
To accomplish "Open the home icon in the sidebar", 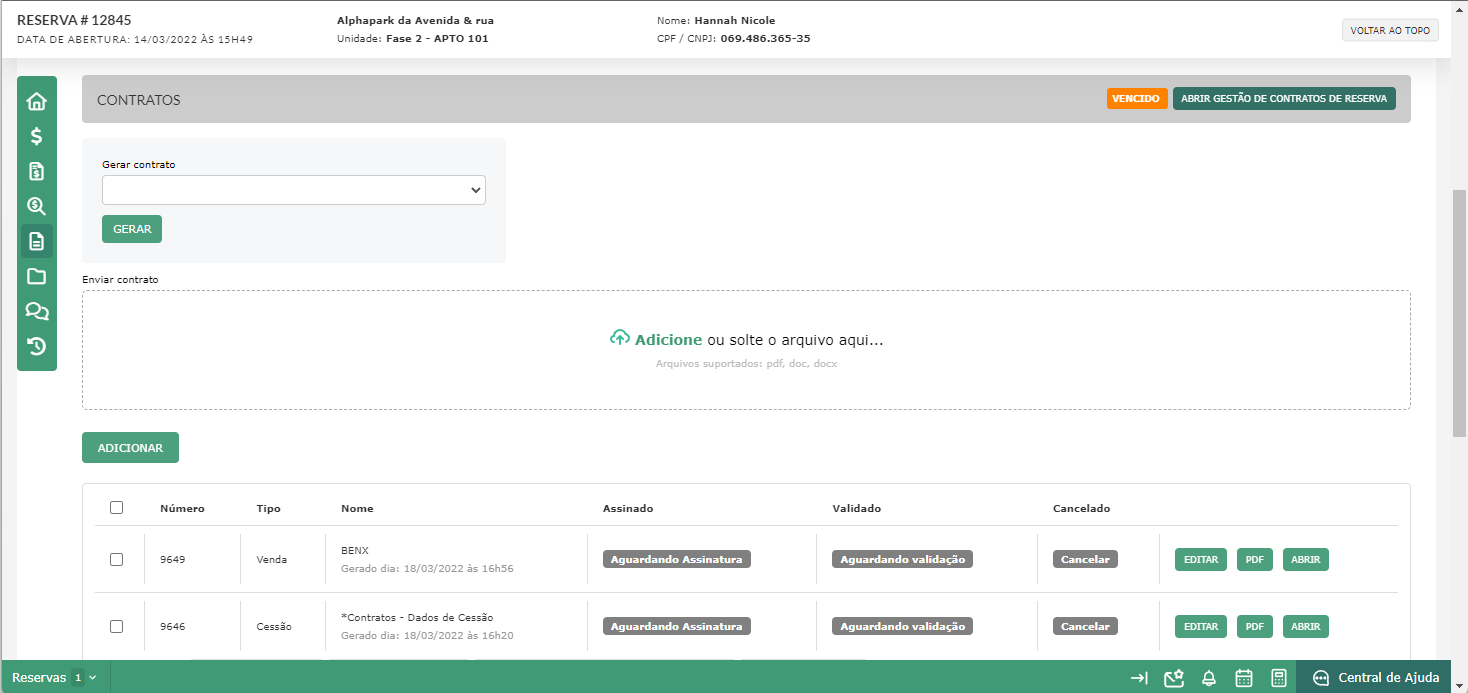I will tap(37, 101).
